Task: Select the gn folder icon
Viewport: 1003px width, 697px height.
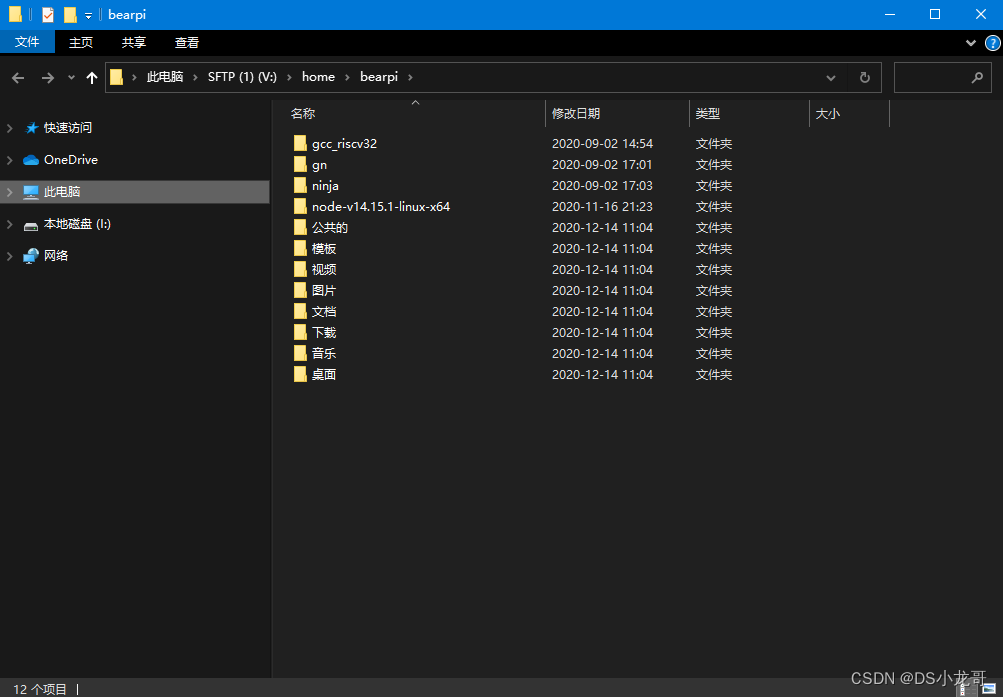Action: (x=300, y=164)
